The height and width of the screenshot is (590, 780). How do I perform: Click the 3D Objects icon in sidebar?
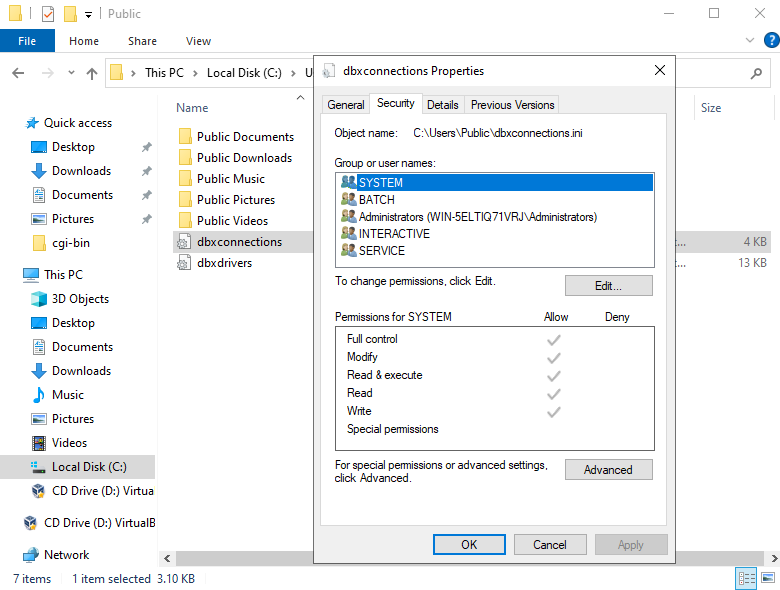point(39,299)
